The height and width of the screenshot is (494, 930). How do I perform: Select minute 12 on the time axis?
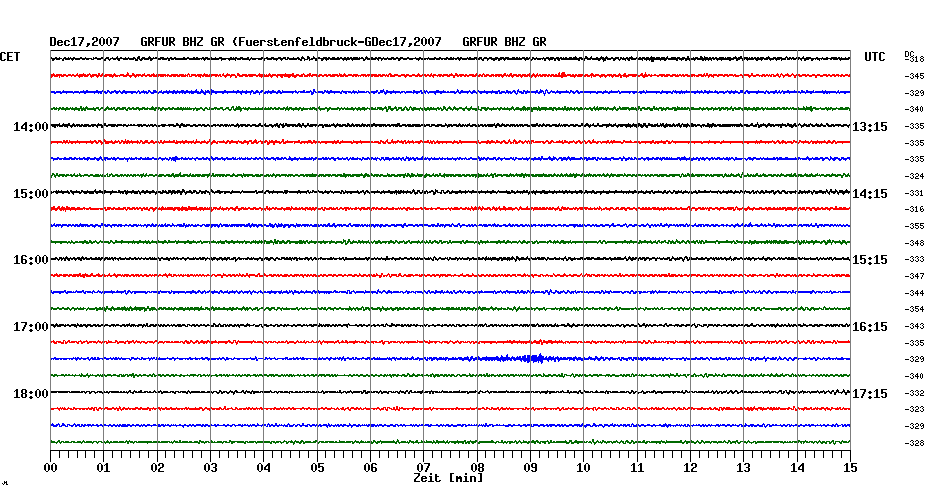[x=690, y=467]
